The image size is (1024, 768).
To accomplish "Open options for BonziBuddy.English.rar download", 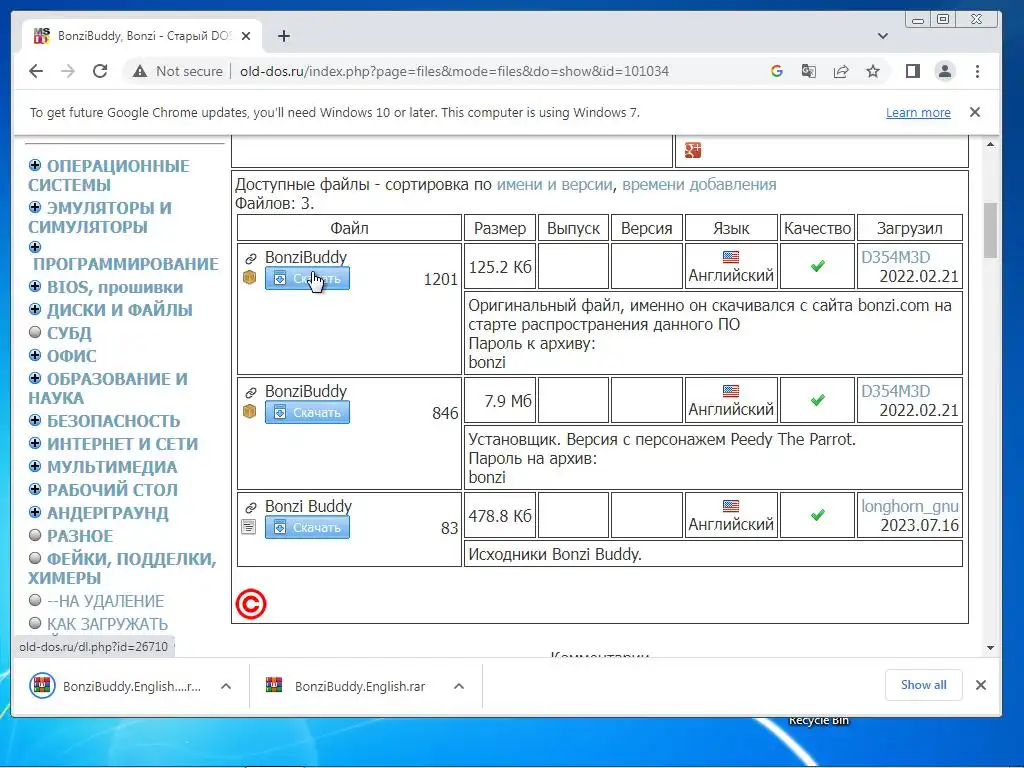I will click(459, 686).
